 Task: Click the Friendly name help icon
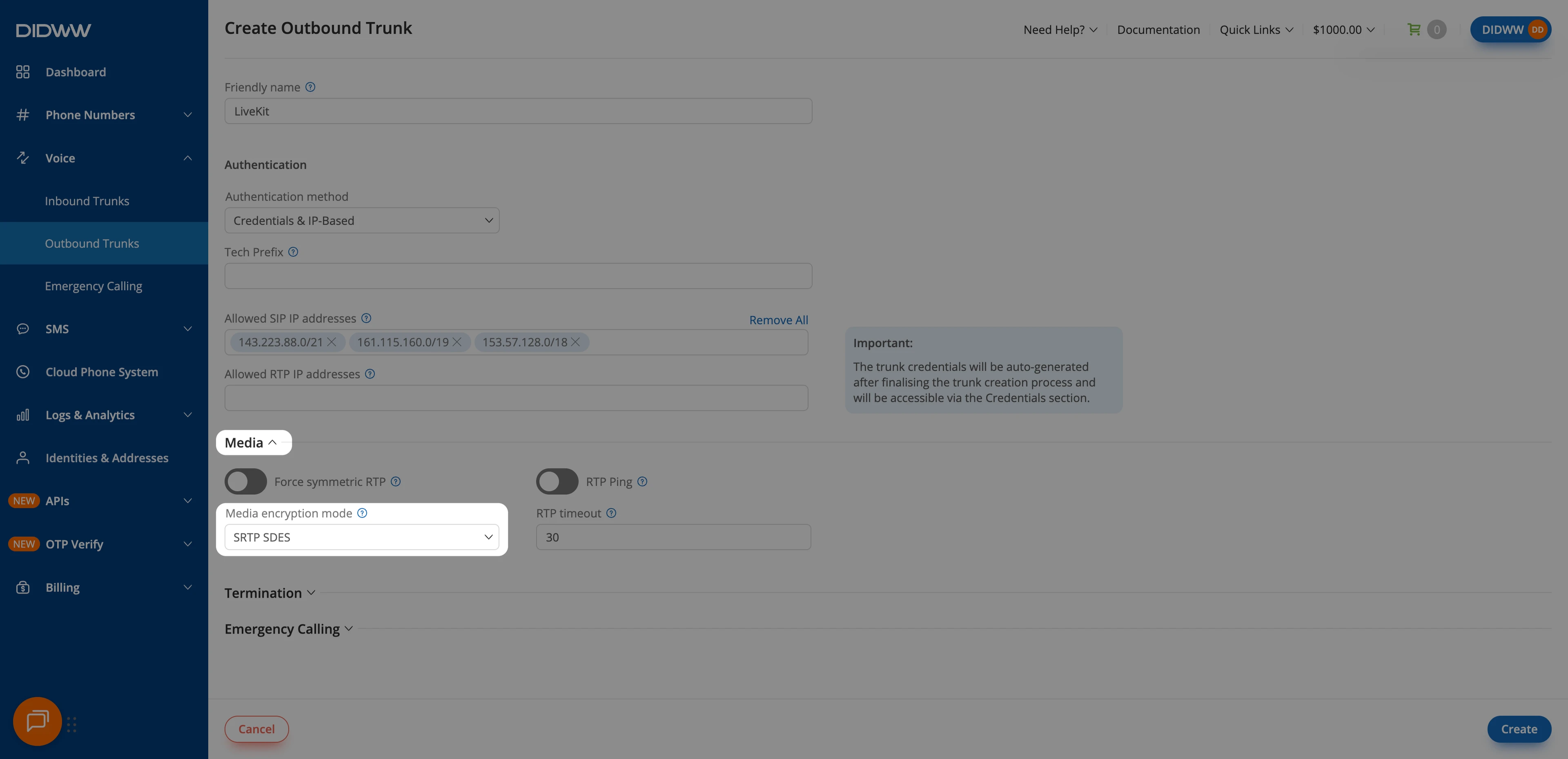pyautogui.click(x=310, y=87)
